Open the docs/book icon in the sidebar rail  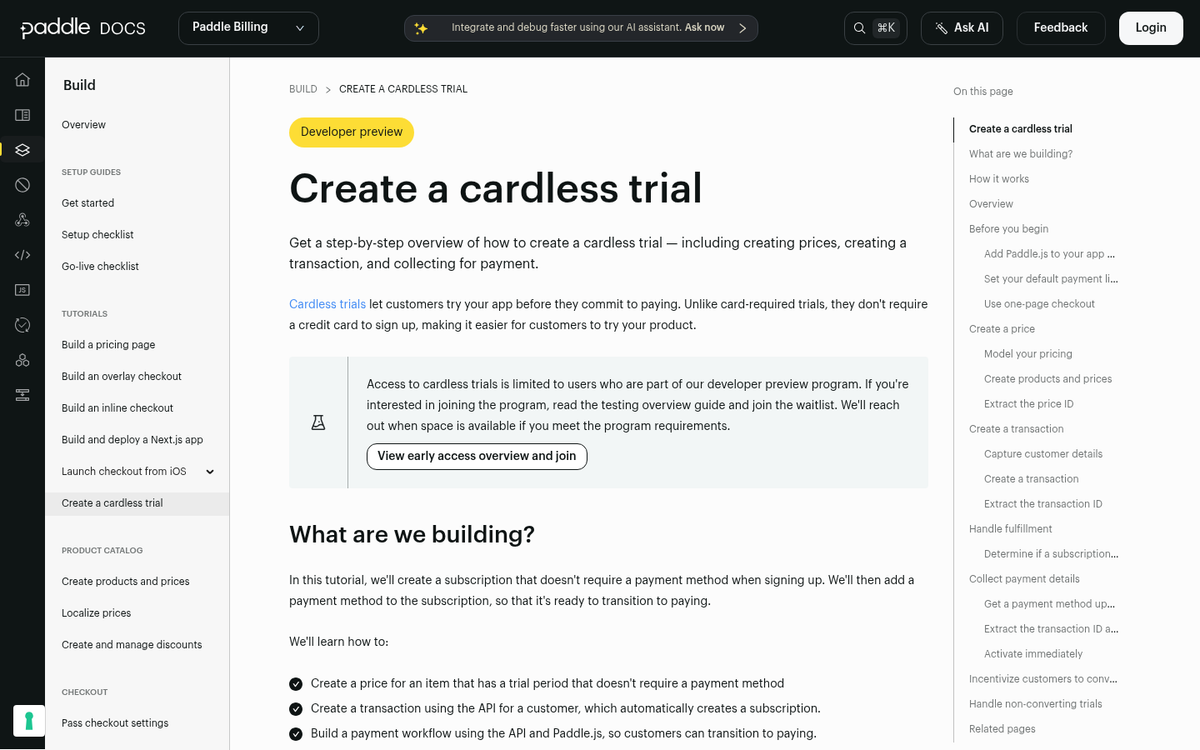pyautogui.click(x=22, y=114)
